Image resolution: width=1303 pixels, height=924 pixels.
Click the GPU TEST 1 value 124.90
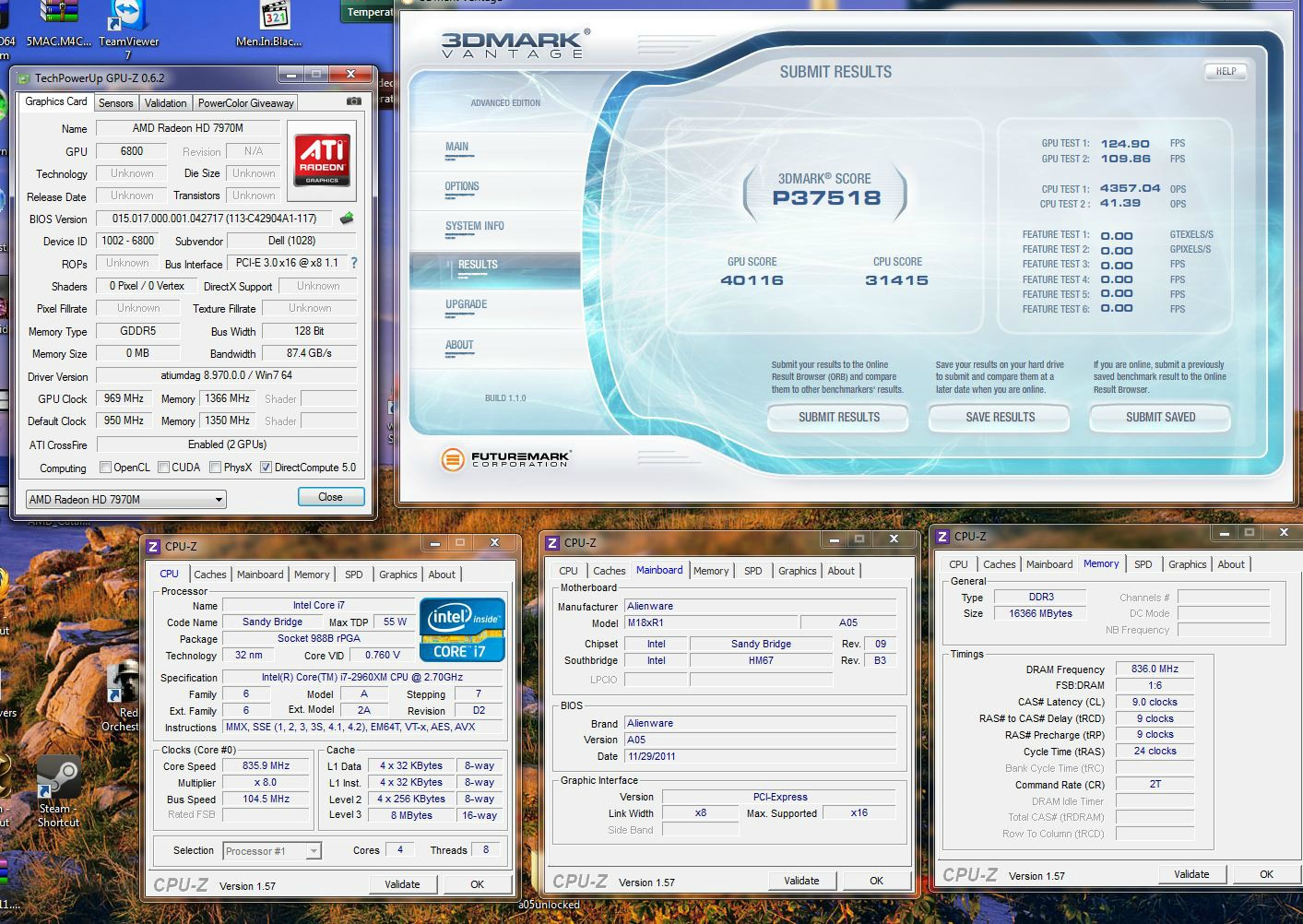(x=1125, y=144)
